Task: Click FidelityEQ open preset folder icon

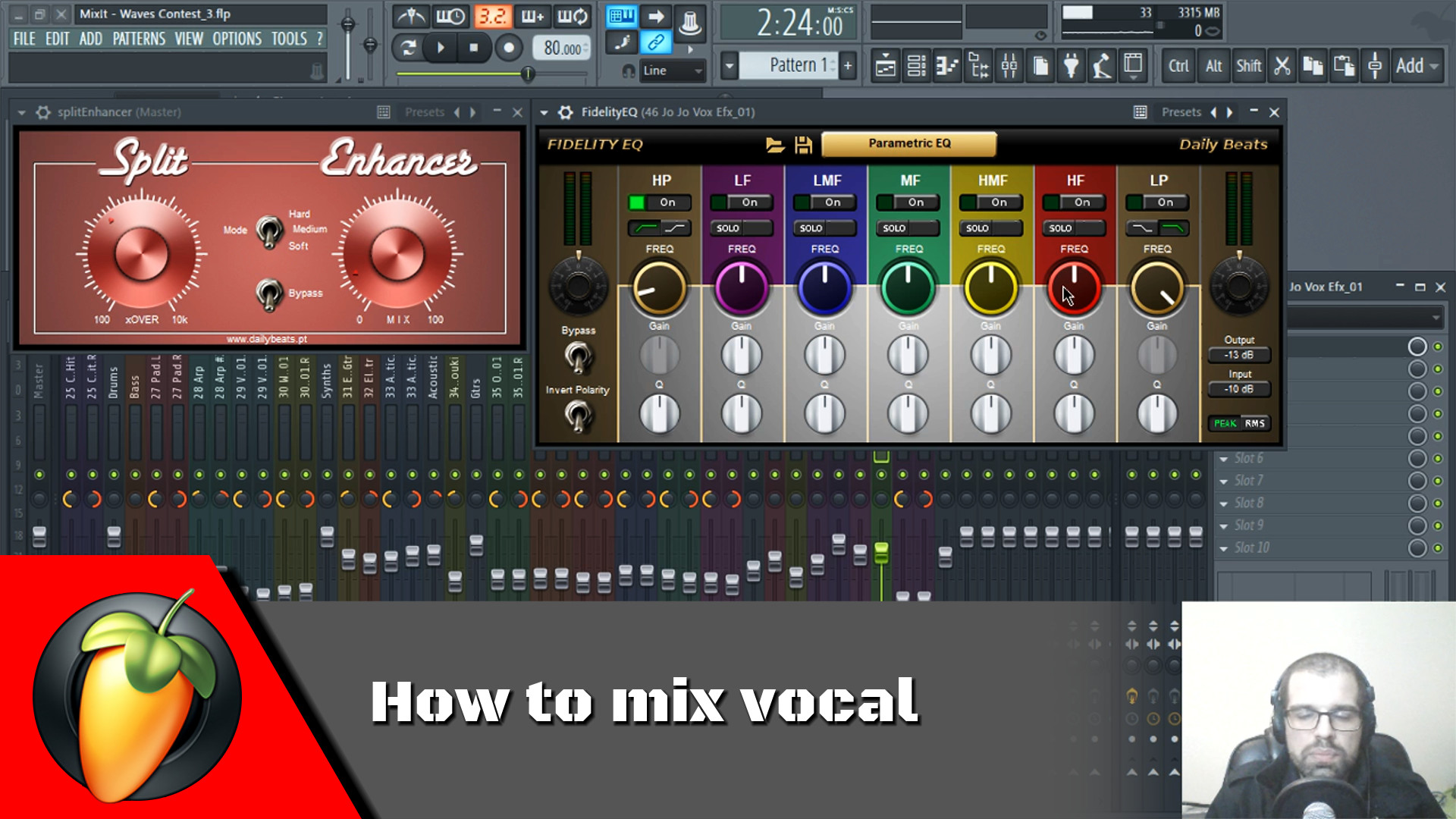Action: (x=774, y=145)
